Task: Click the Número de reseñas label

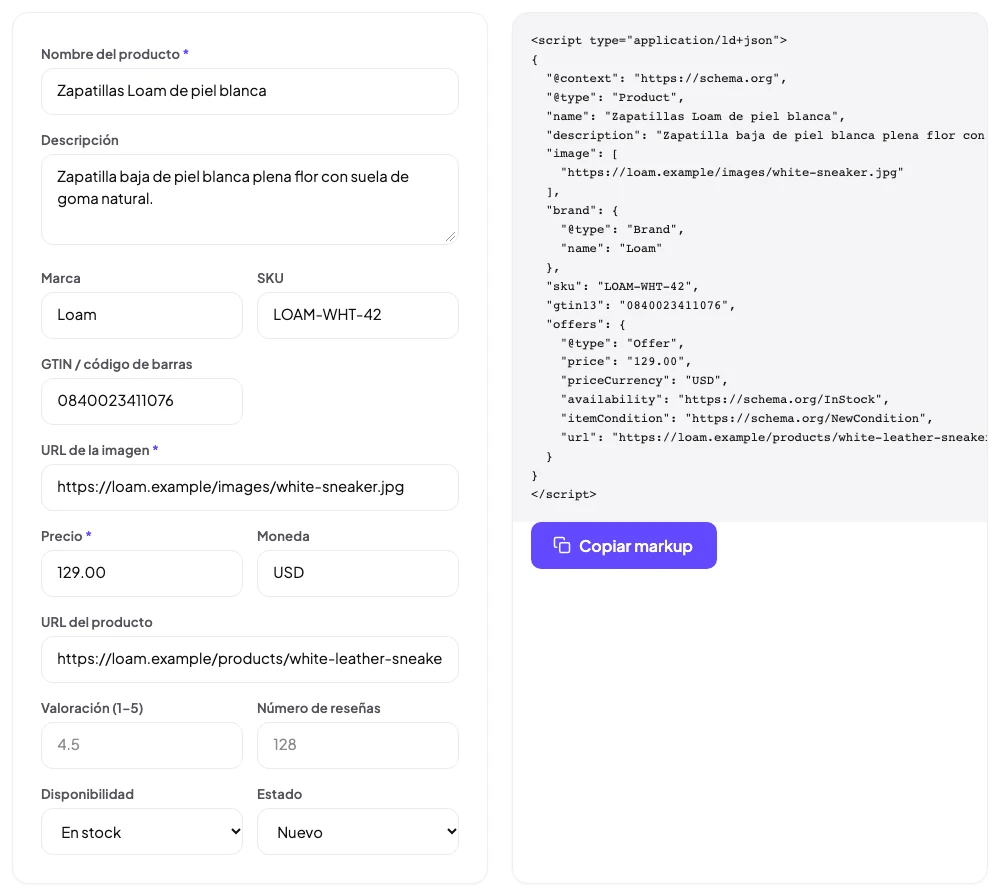Action: click(x=319, y=708)
